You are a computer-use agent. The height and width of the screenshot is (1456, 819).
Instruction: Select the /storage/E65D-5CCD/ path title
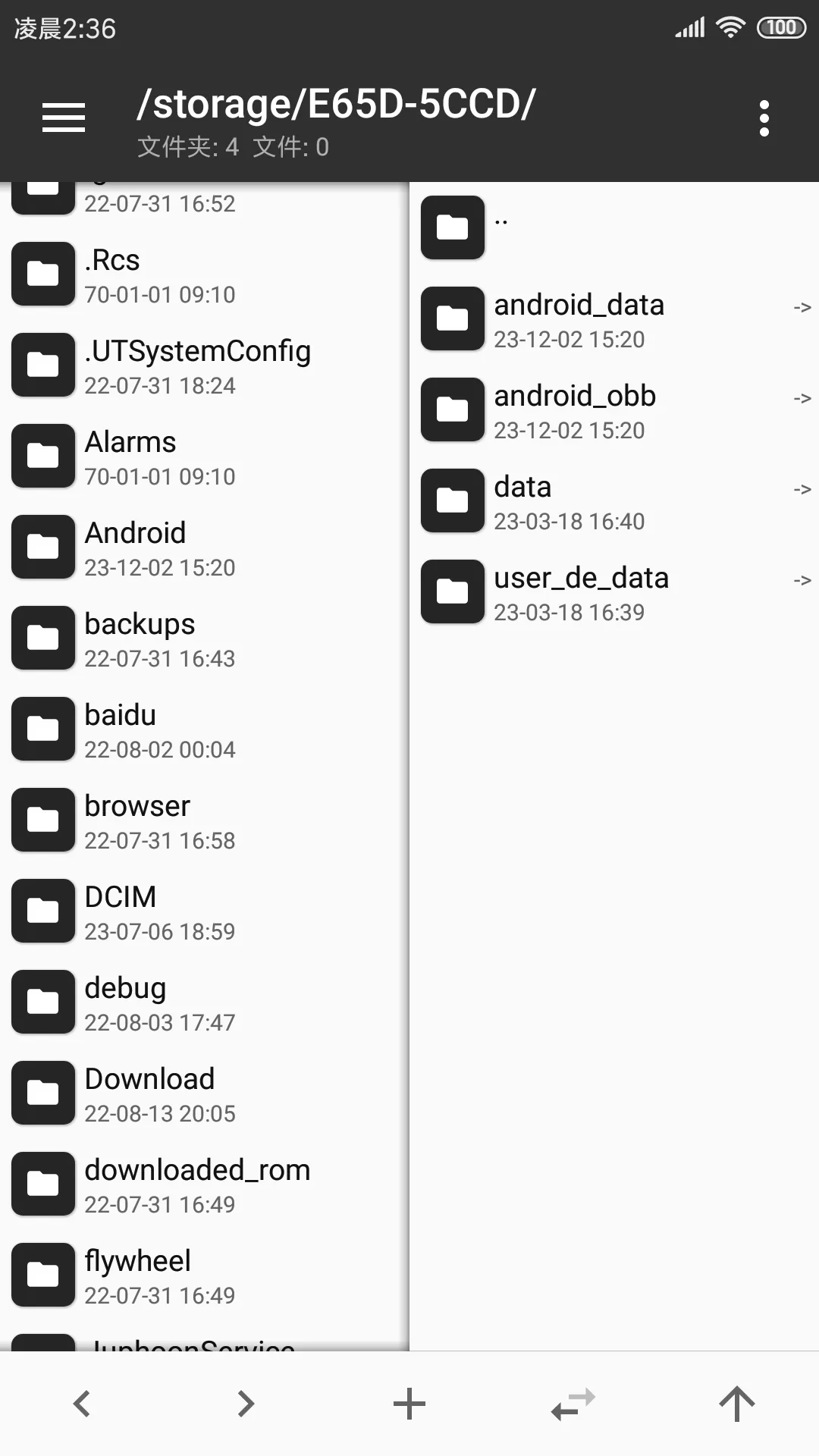point(336,104)
